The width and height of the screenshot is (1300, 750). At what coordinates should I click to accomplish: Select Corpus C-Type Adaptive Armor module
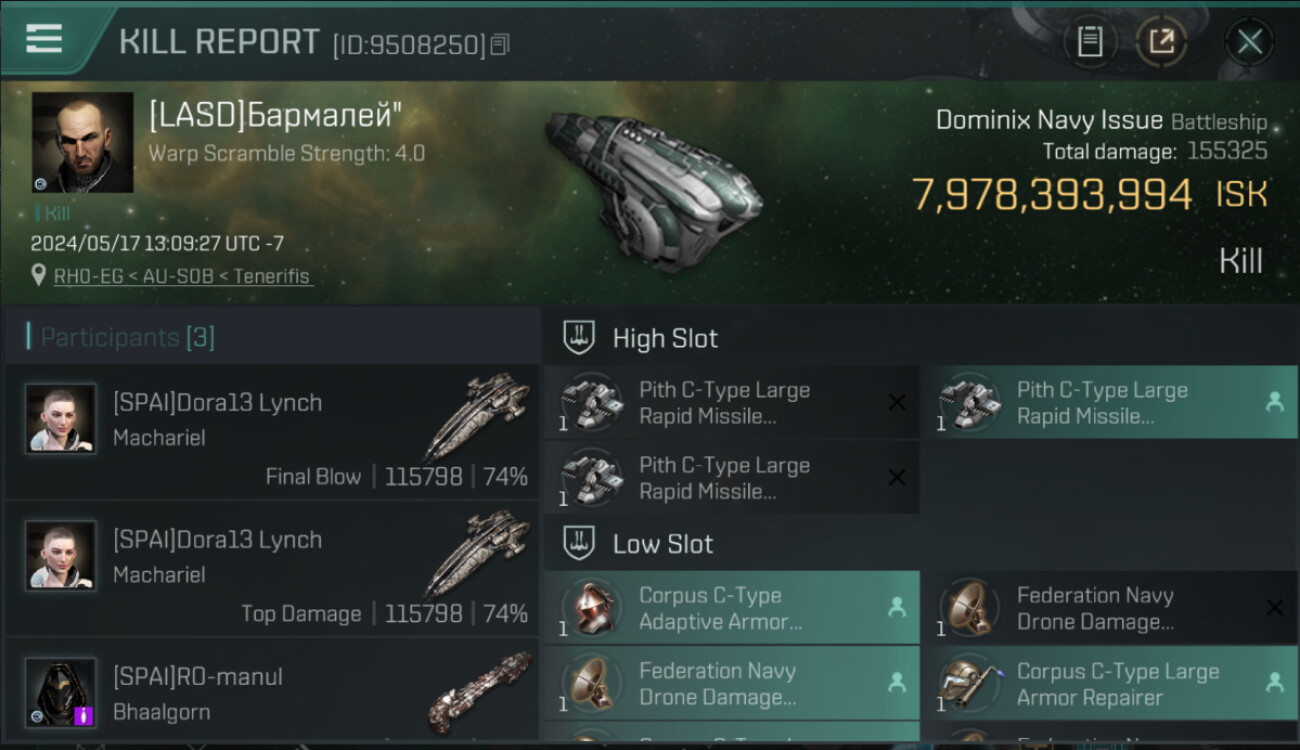click(731, 608)
